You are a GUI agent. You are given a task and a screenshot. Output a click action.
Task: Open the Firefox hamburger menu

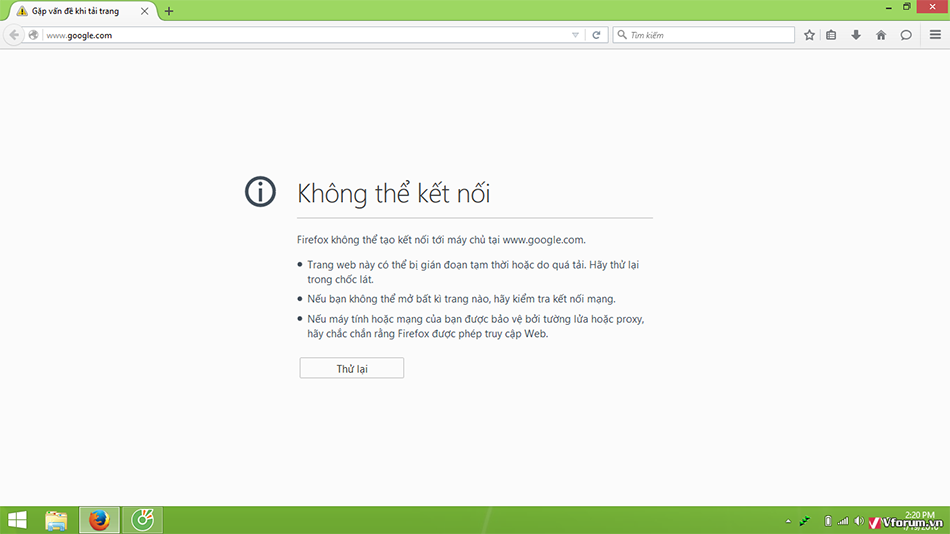pyautogui.click(x=935, y=35)
